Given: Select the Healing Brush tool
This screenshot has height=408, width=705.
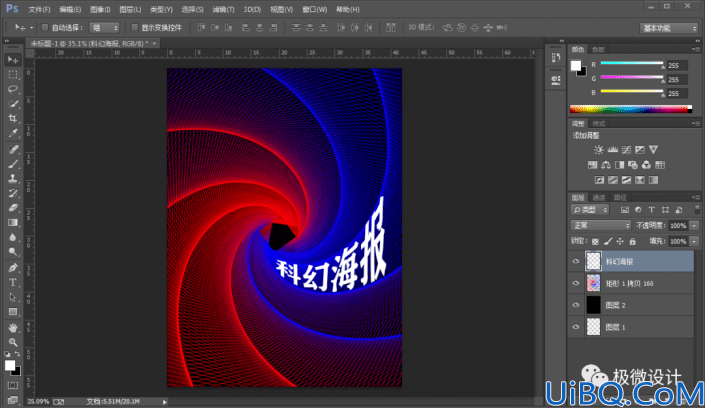Looking at the screenshot, I should coord(13,149).
